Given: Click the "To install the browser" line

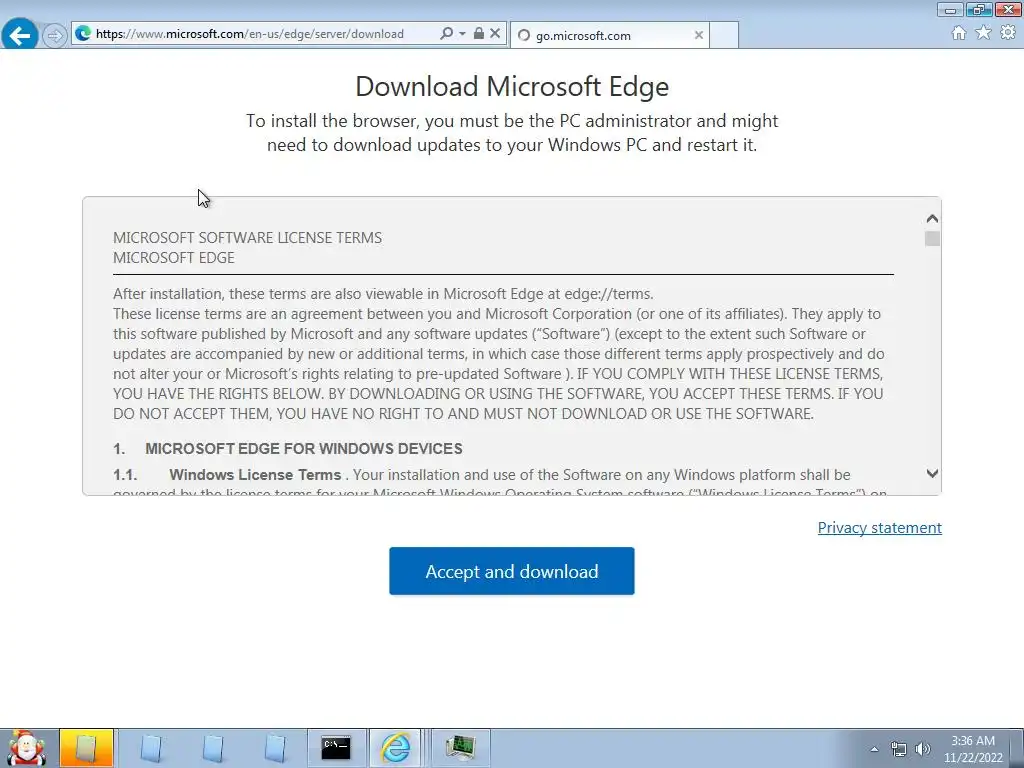Looking at the screenshot, I should pyautogui.click(x=512, y=121).
